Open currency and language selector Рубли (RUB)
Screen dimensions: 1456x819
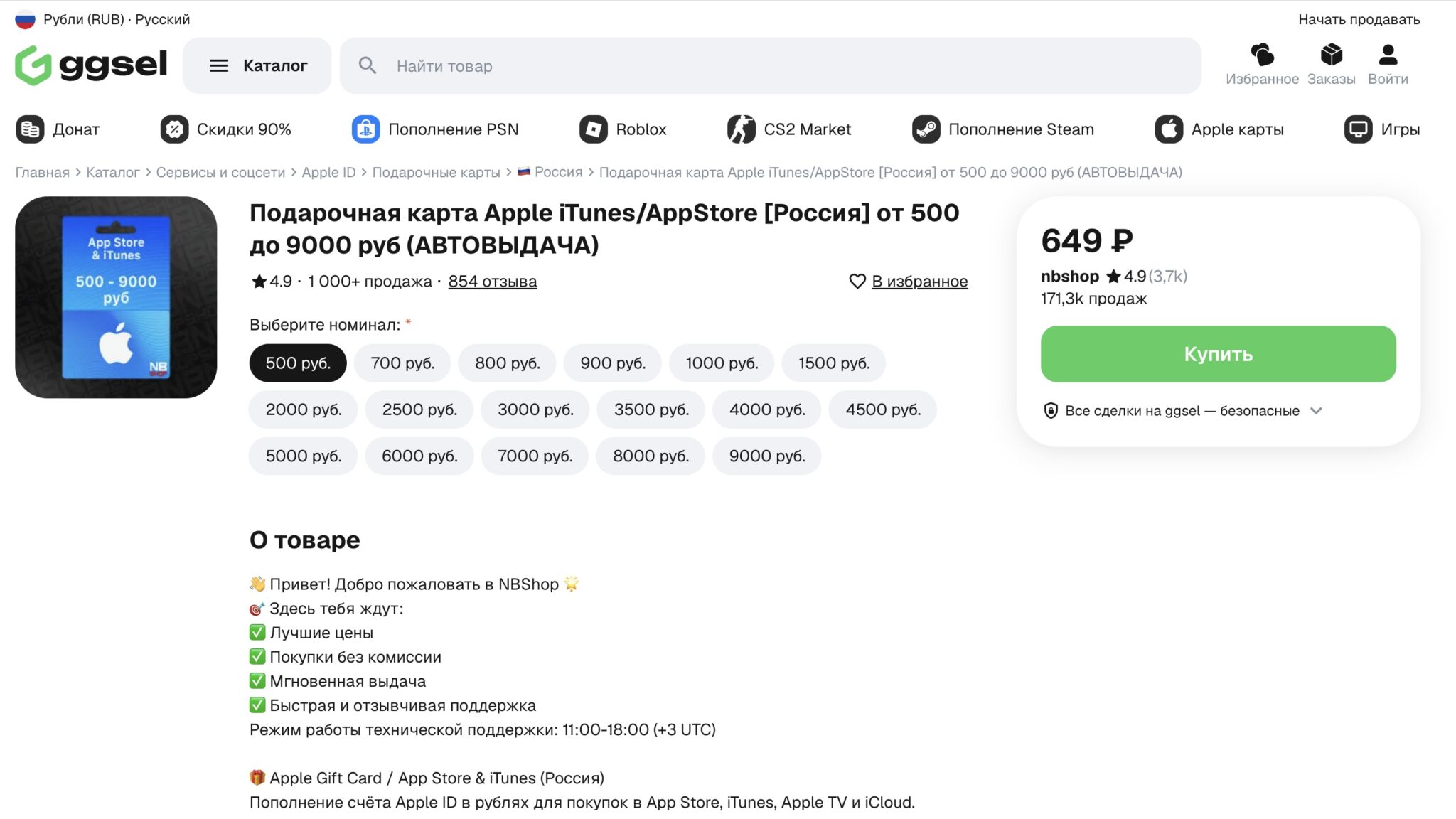tap(102, 19)
